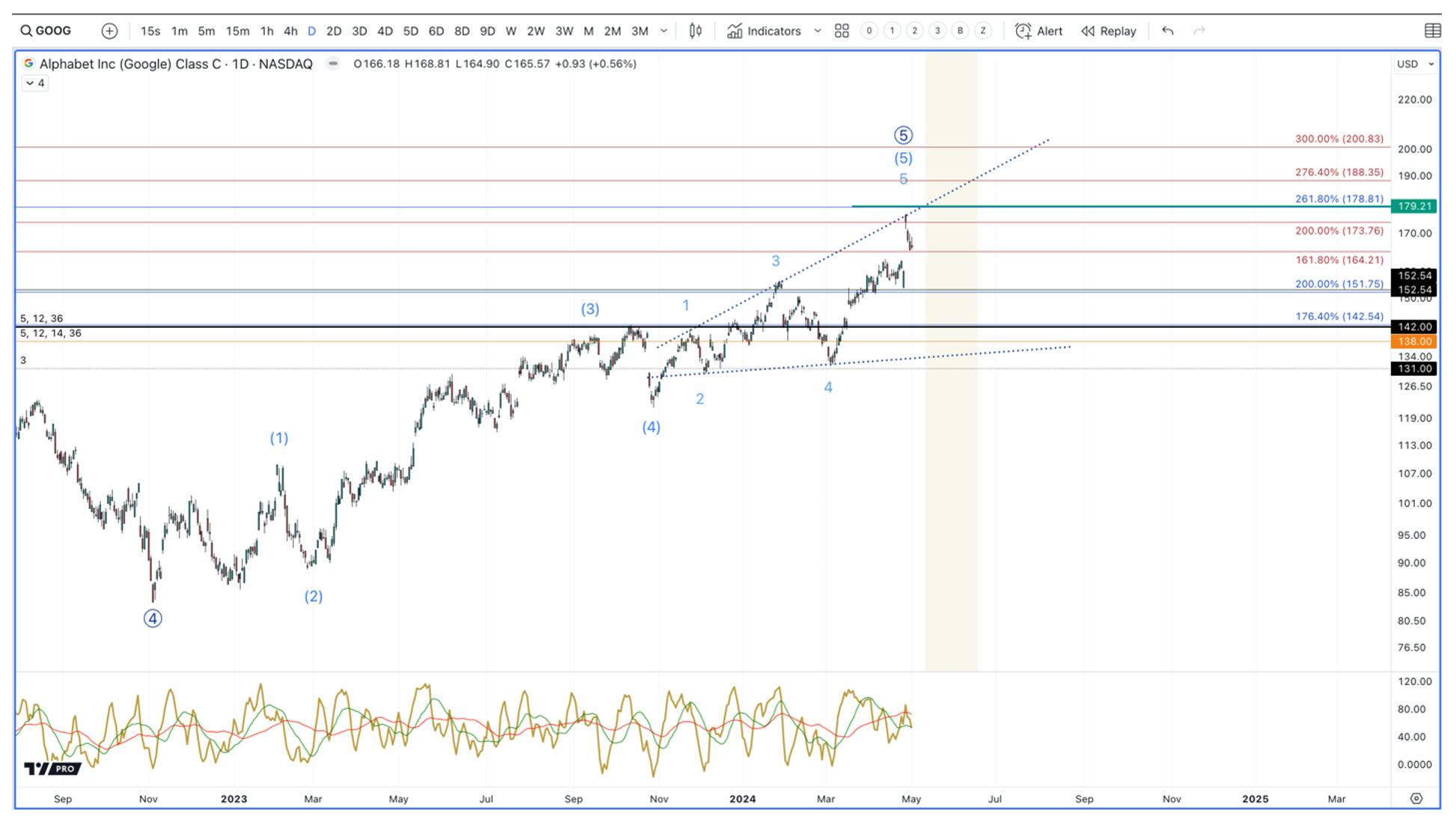This screenshot has height=825, width=1456.
Task: Select the circled 4 wave label
Action: pos(153,618)
